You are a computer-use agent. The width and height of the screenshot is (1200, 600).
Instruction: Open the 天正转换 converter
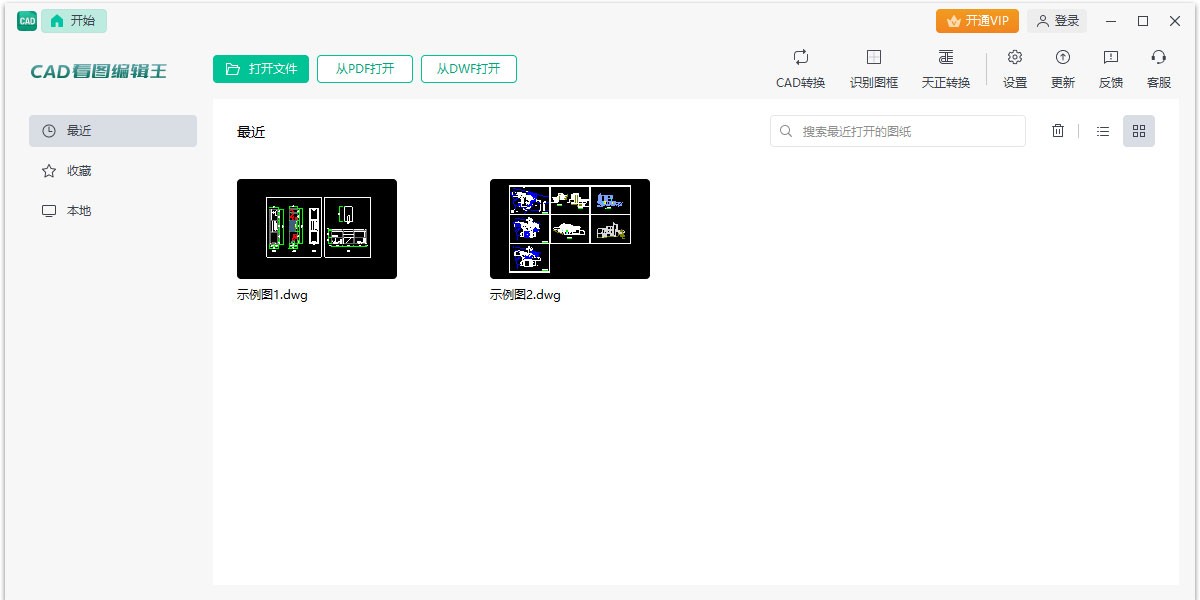[945, 69]
